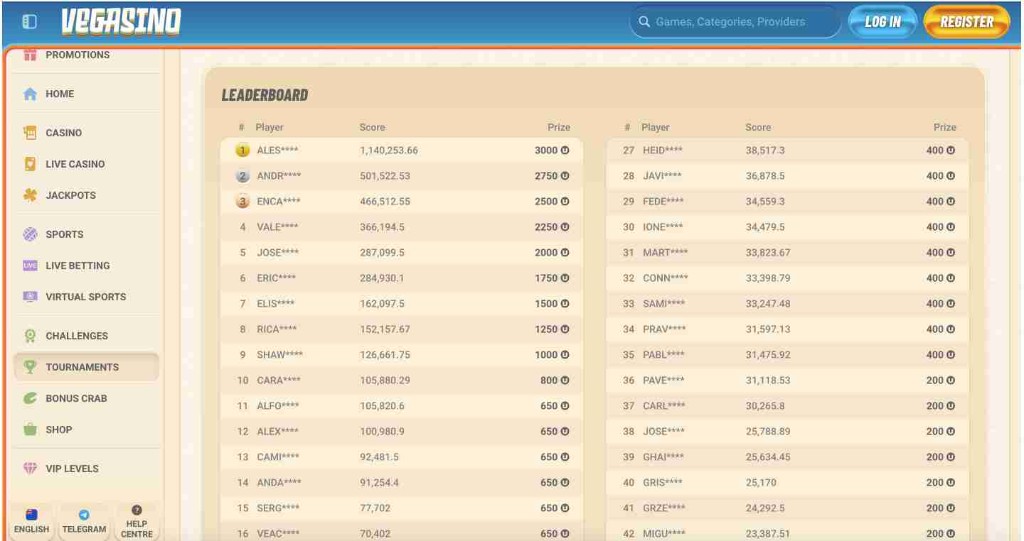Open the Vegasino logo home link
Screen dimensions: 1024x541
click(x=121, y=22)
